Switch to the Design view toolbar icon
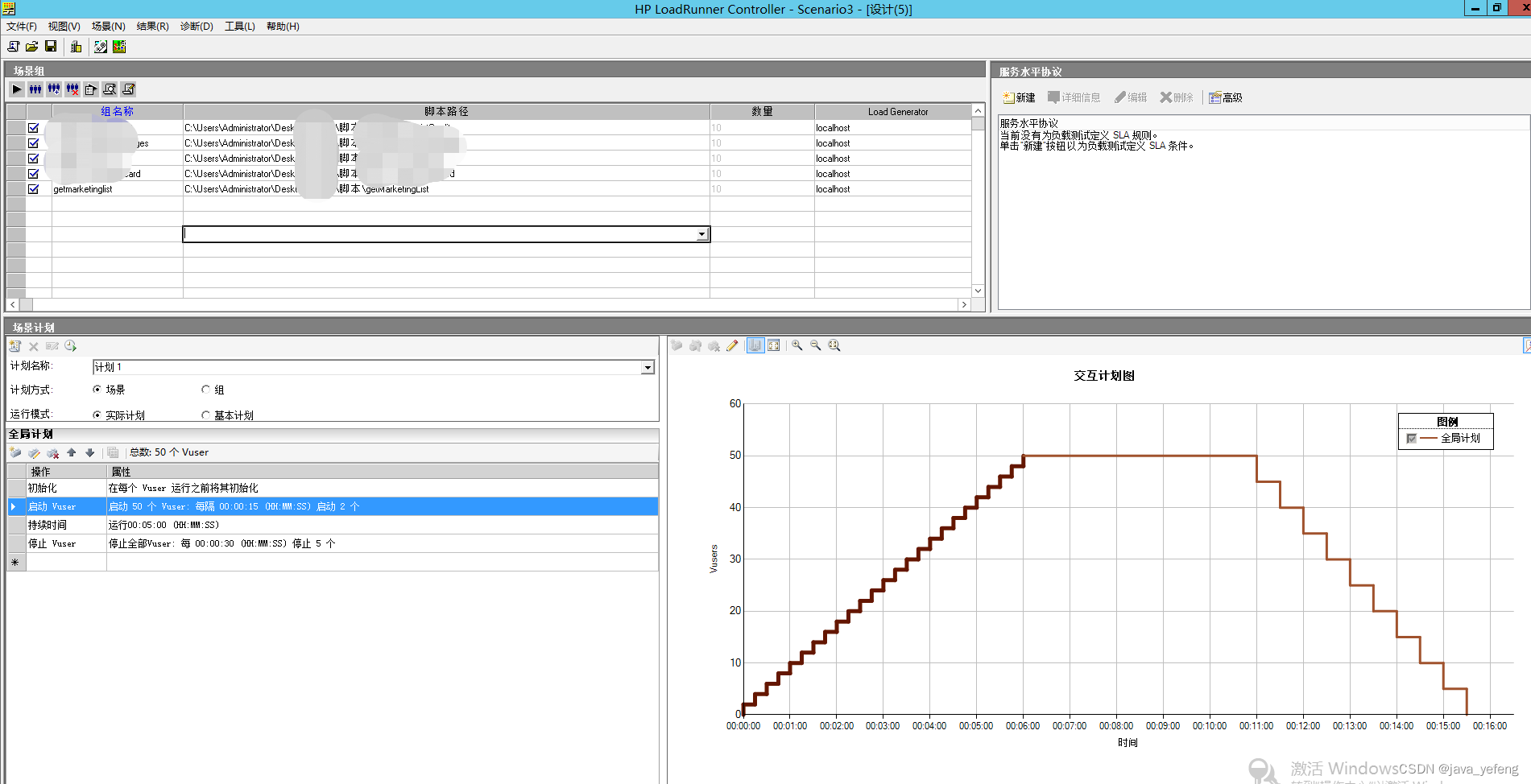This screenshot has width=1531, height=784. click(x=101, y=47)
